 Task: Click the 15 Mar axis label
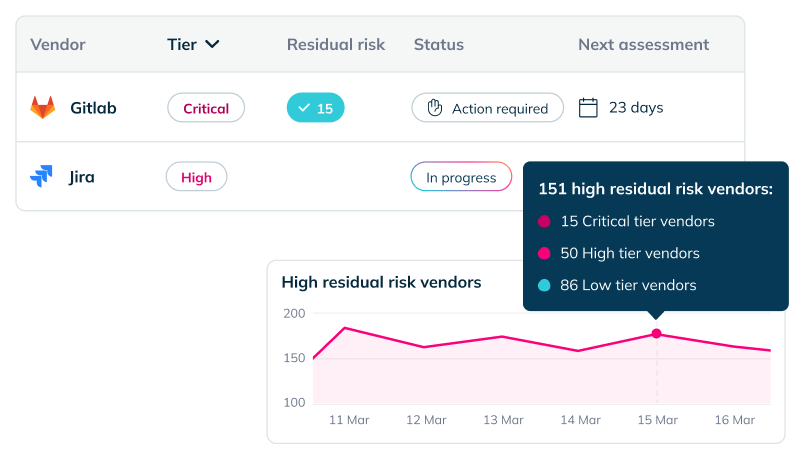click(x=658, y=420)
